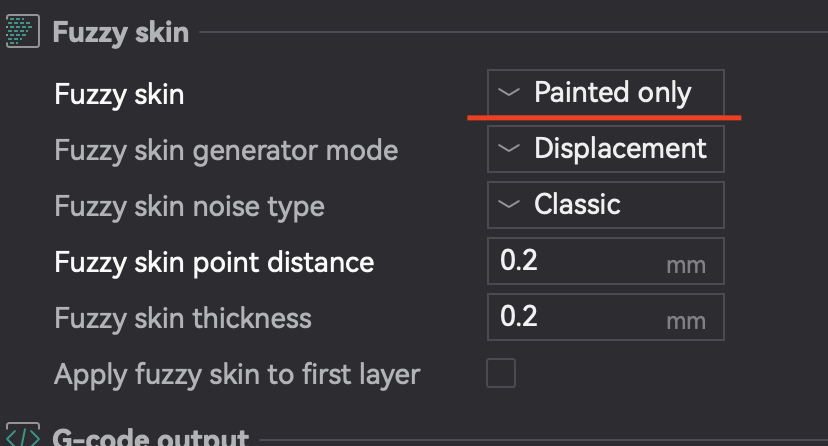Click 'Apply fuzzy skin to first layer' label

point(237,374)
